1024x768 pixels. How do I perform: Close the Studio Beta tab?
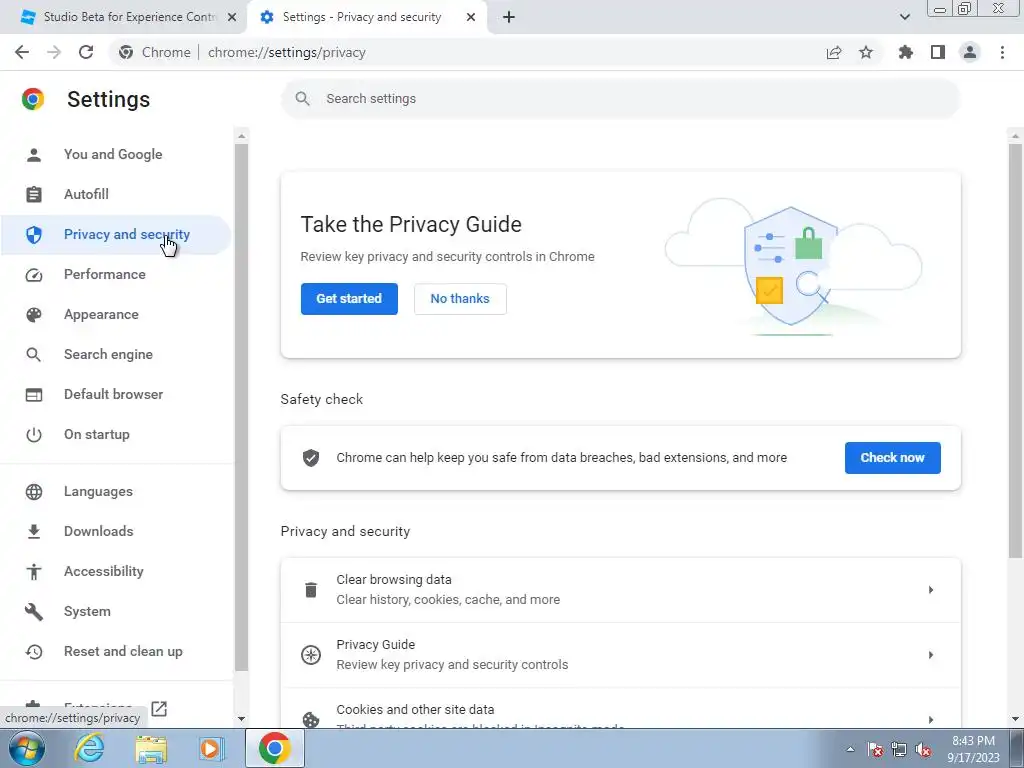[232, 18]
